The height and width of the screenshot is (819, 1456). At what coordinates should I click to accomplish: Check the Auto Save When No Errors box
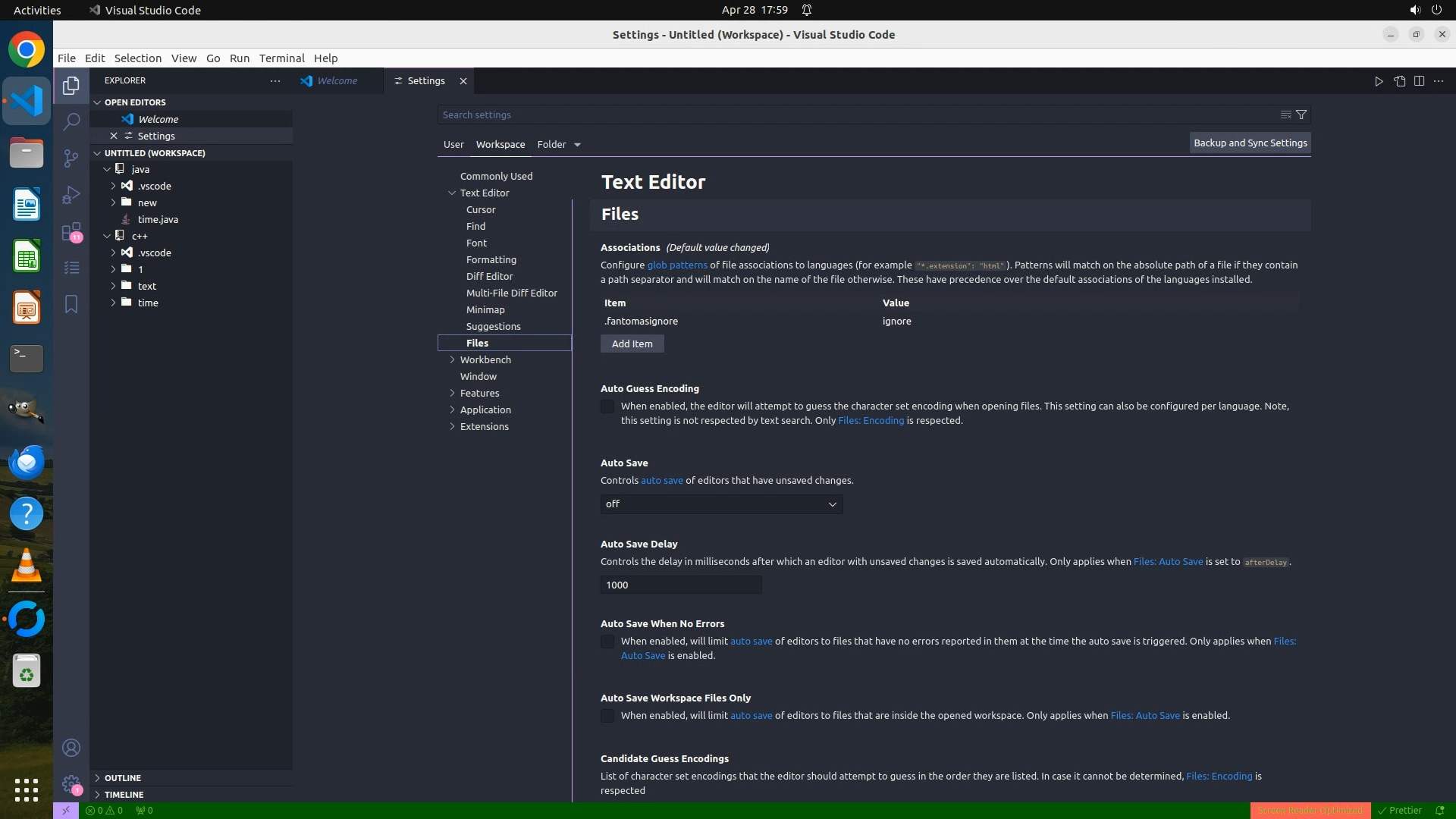[607, 642]
